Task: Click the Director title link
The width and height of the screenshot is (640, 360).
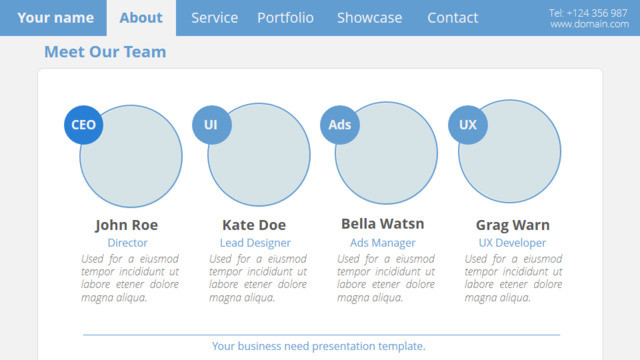Action: [x=127, y=243]
